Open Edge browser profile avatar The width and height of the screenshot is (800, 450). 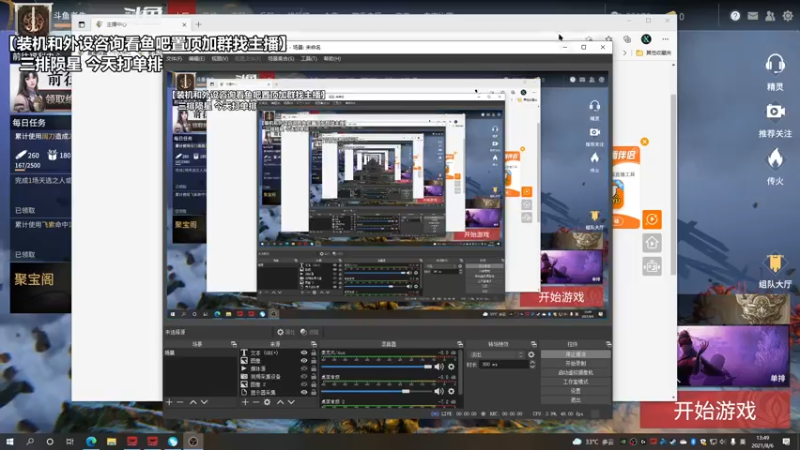646,39
